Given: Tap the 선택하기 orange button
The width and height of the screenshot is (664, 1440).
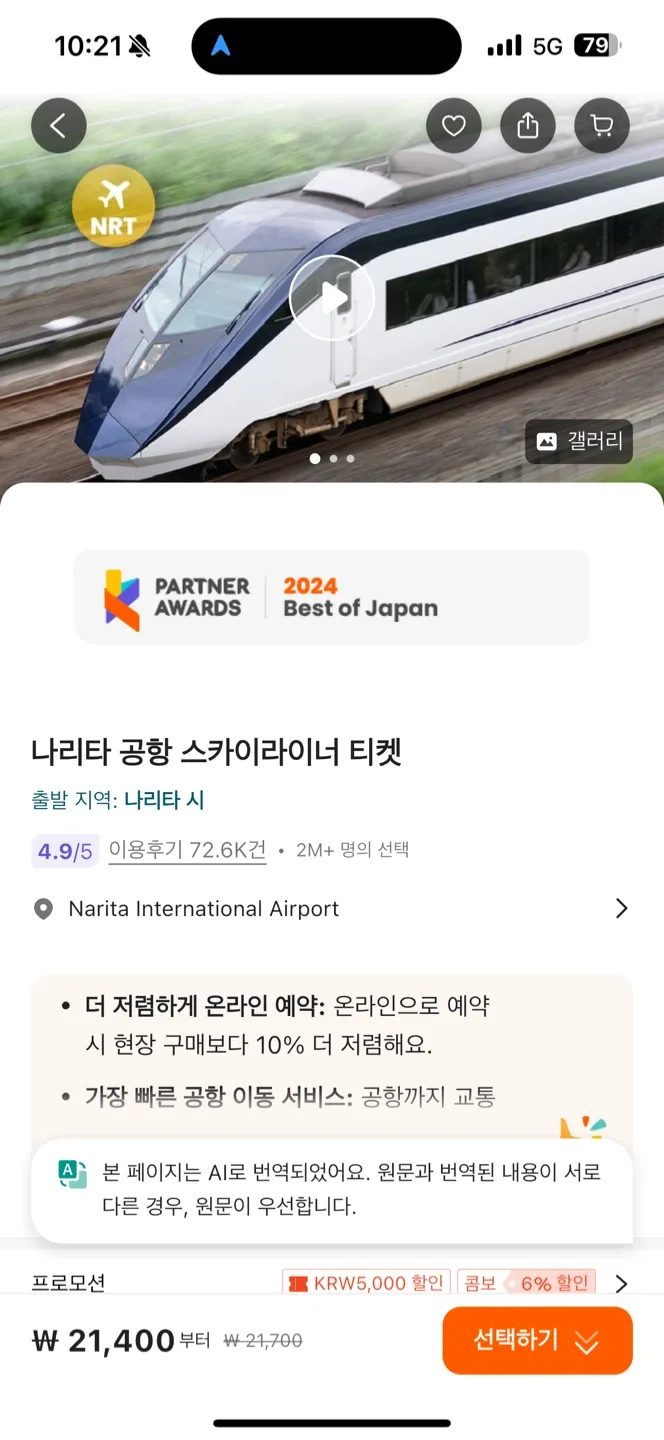Looking at the screenshot, I should pos(537,1341).
